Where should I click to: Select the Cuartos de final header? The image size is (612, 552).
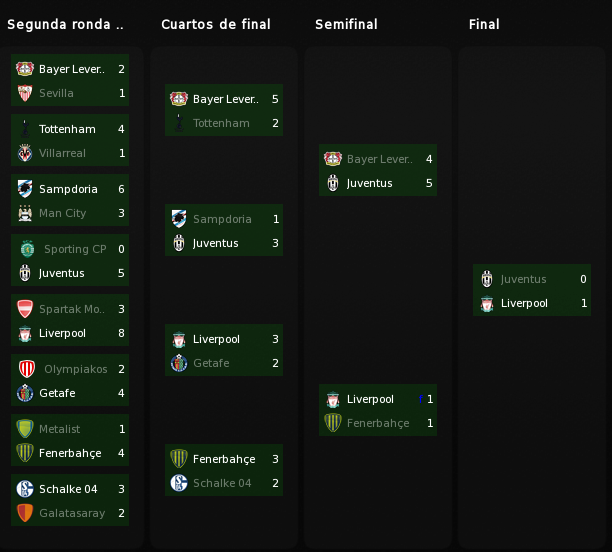pos(216,24)
